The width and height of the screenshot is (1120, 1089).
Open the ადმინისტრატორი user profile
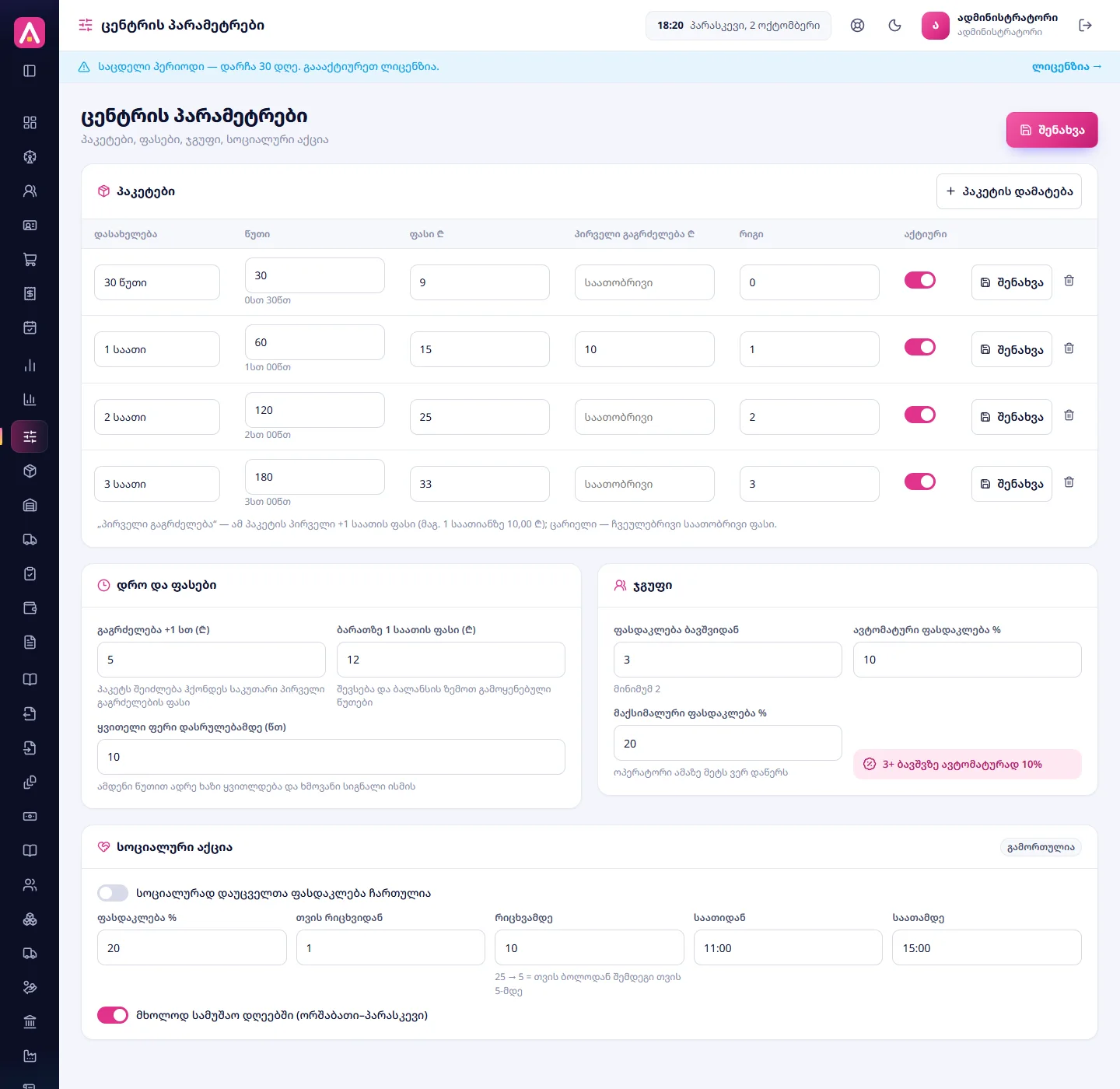(x=989, y=25)
